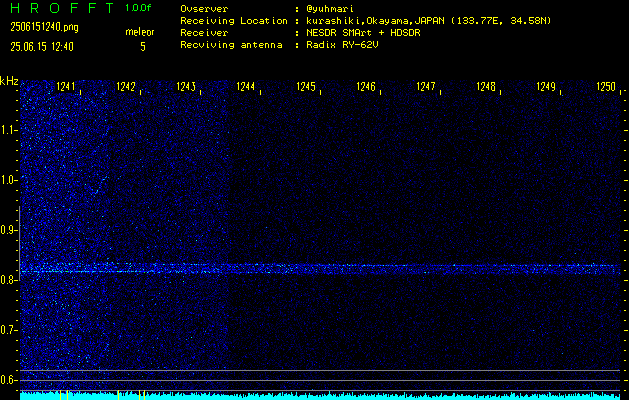Viewport: 629px width, 400px height.
Task: Click the Receiving Location field label
Action: [x=234, y=21]
